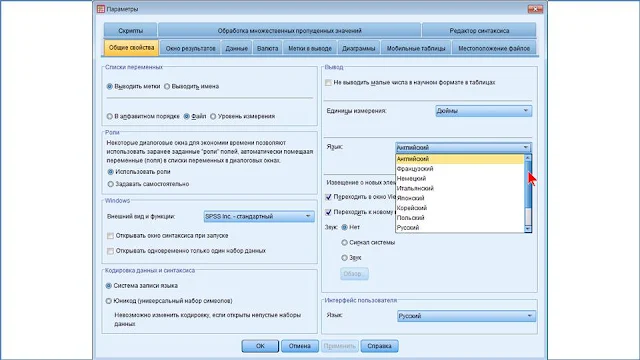Select Уровень измерения radio button

(213, 116)
